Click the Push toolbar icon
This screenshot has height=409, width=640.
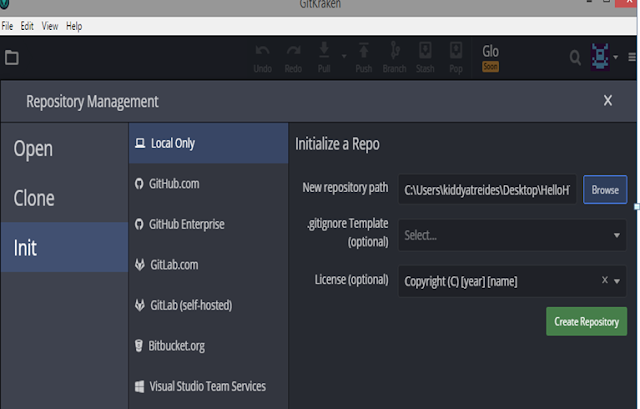pyautogui.click(x=364, y=58)
